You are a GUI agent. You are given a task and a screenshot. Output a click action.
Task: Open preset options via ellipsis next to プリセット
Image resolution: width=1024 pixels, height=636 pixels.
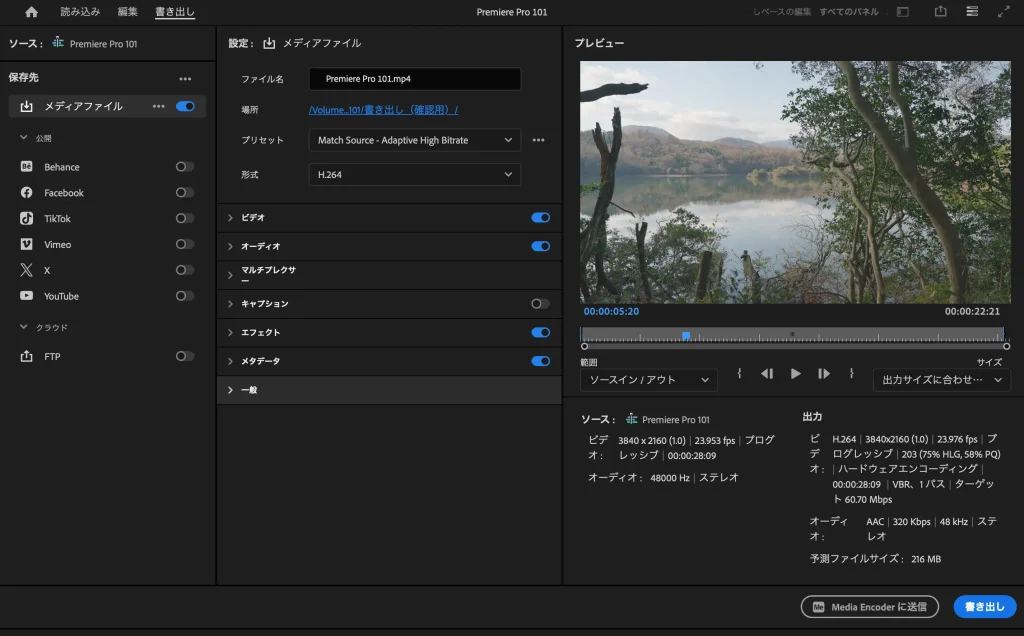tap(539, 140)
